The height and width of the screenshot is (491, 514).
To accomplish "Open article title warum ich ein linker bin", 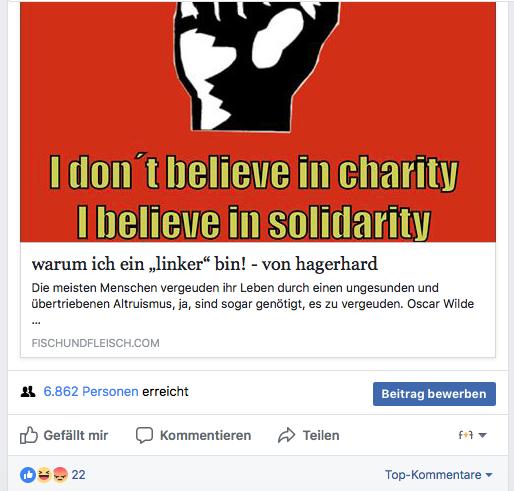I will (x=205, y=264).
